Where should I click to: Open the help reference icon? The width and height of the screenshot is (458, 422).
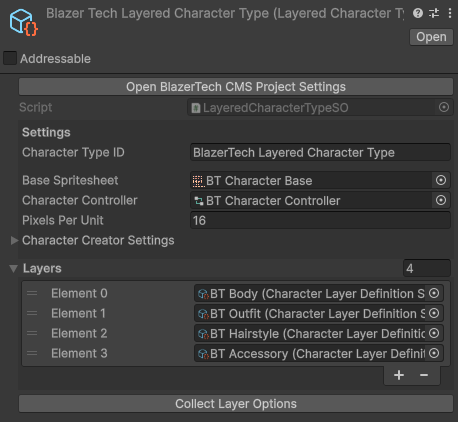coord(418,13)
